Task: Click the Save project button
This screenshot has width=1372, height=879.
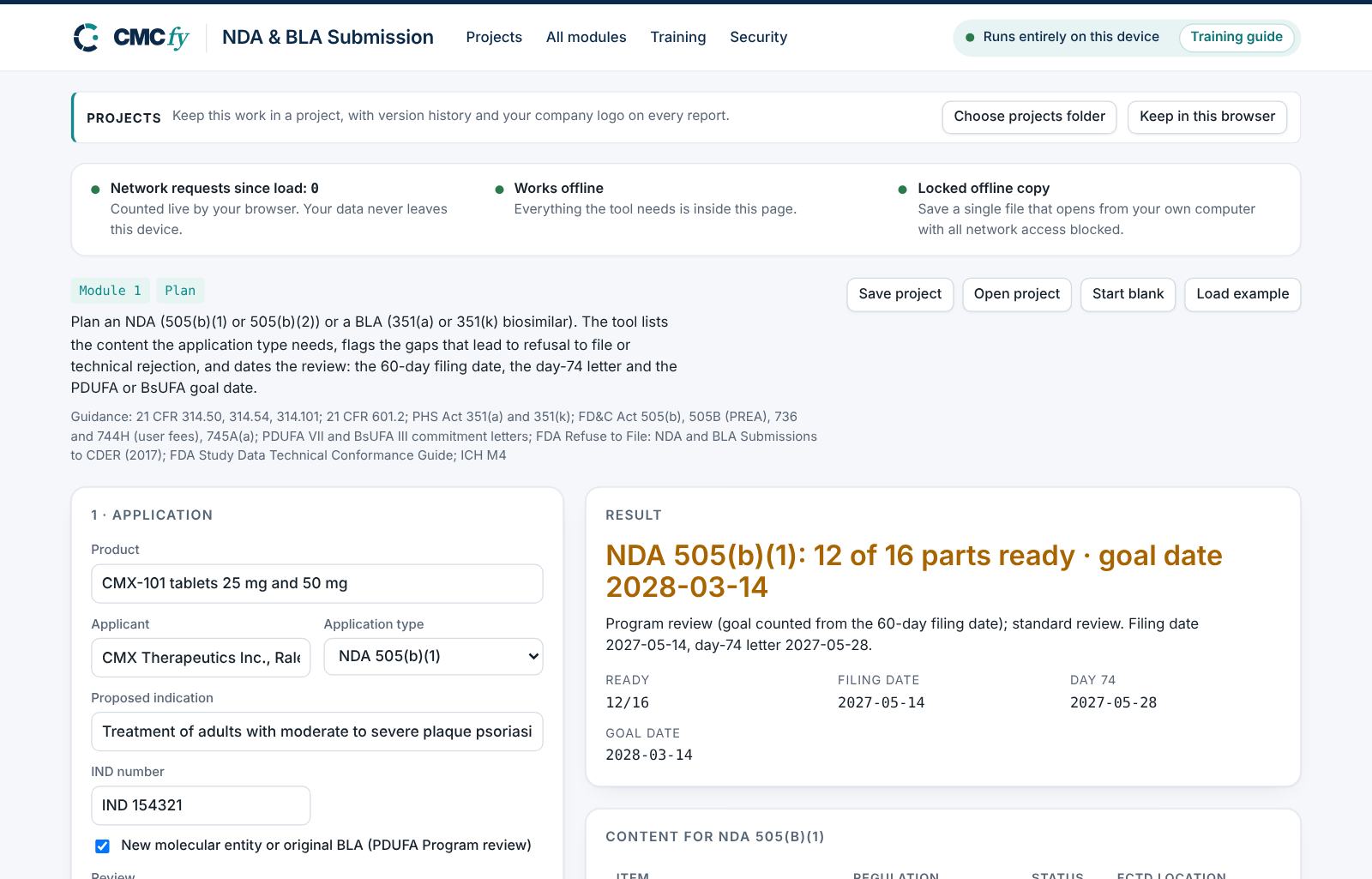Action: point(900,294)
